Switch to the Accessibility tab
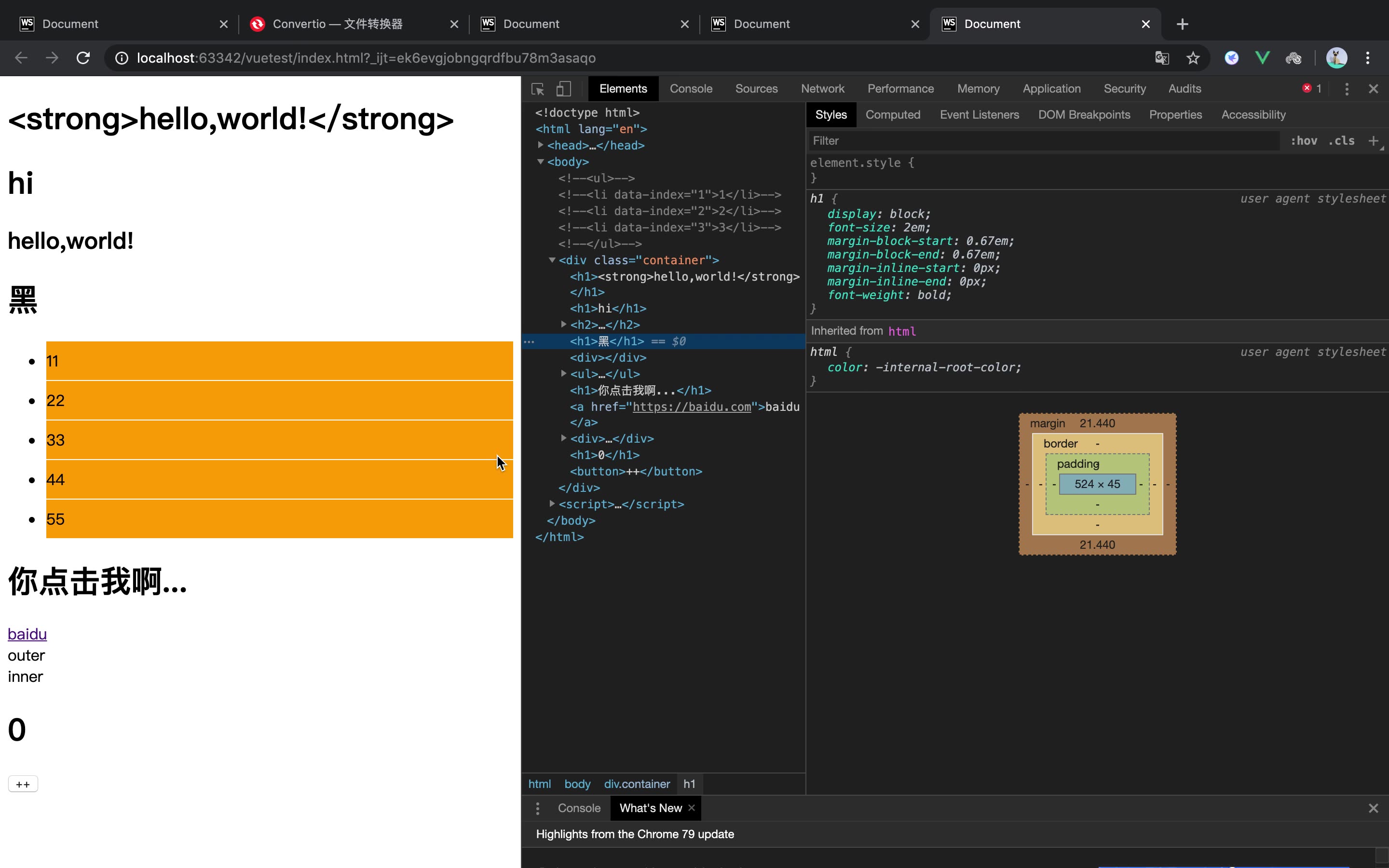Screen dimensions: 1389x868 [x=1253, y=115]
